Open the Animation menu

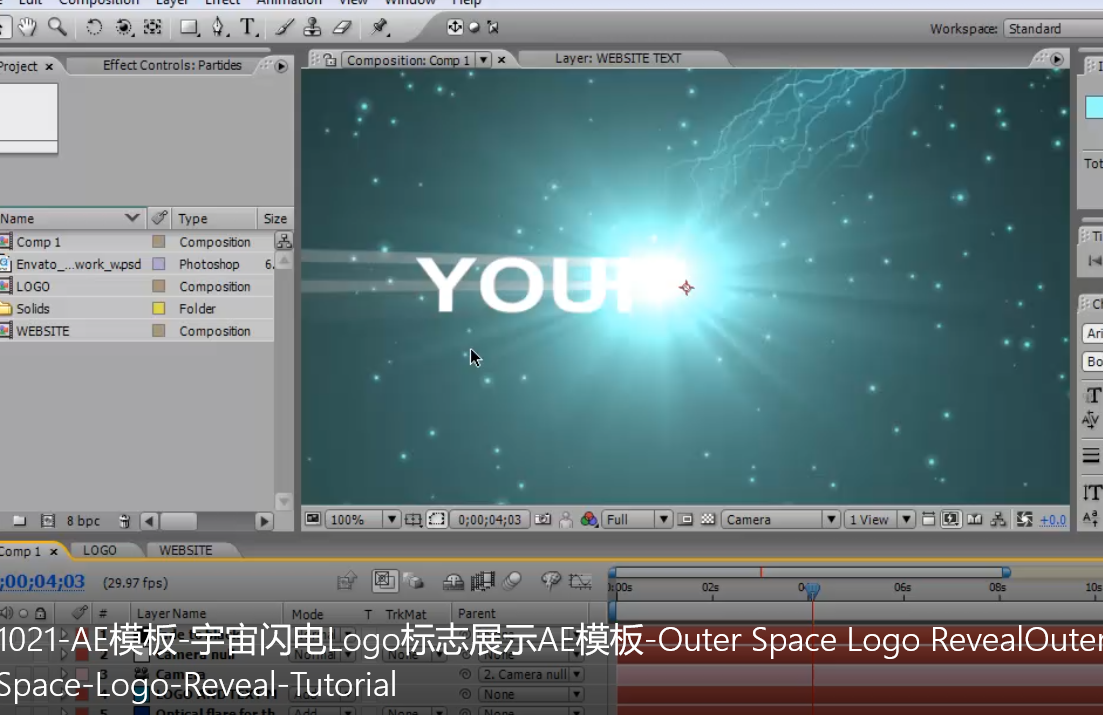click(x=289, y=2)
